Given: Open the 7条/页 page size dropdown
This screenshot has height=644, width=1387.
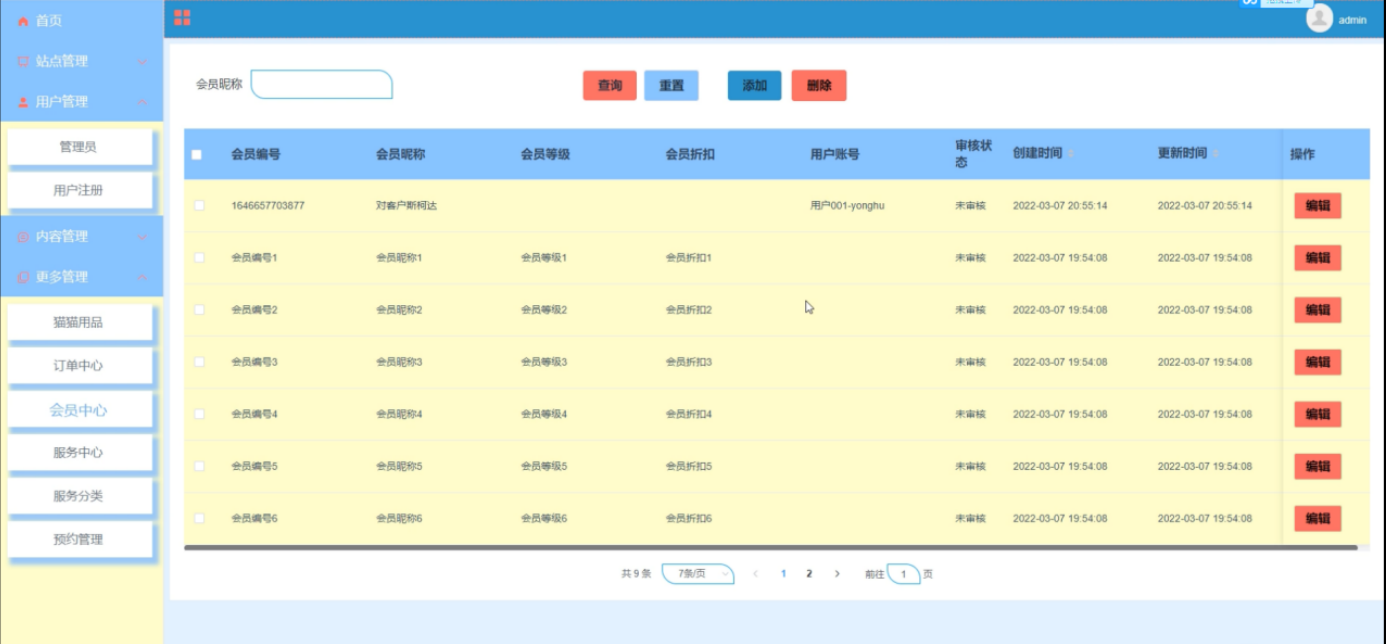Looking at the screenshot, I should [698, 574].
